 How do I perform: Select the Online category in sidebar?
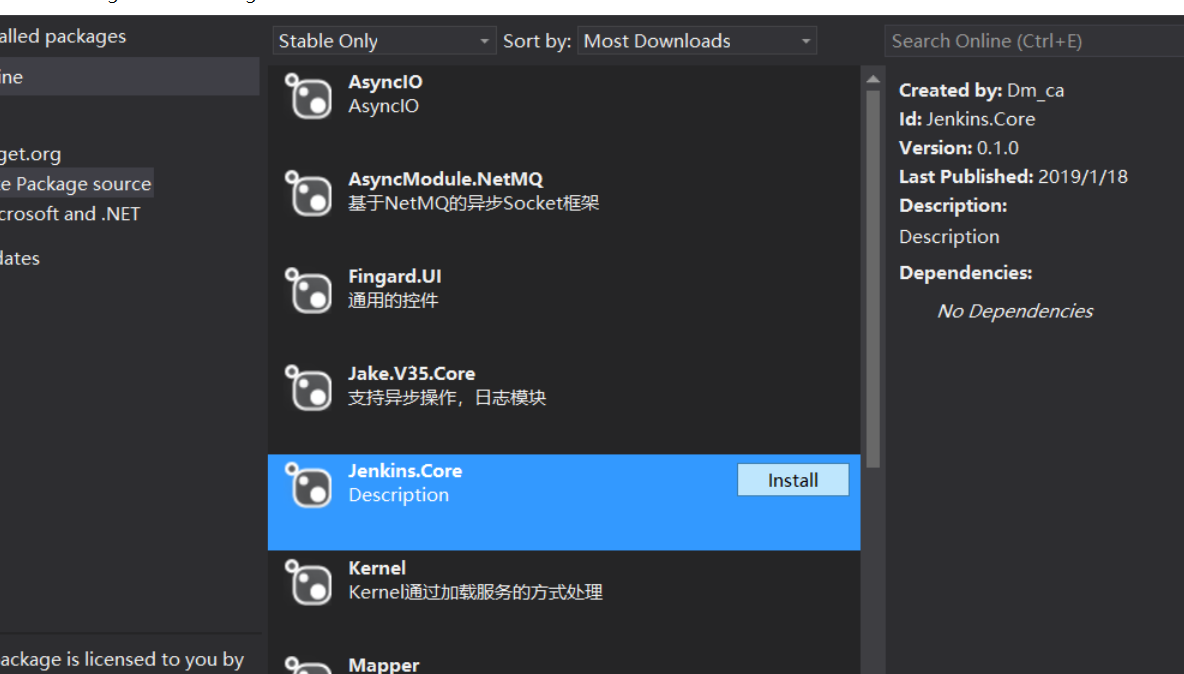(x=129, y=77)
